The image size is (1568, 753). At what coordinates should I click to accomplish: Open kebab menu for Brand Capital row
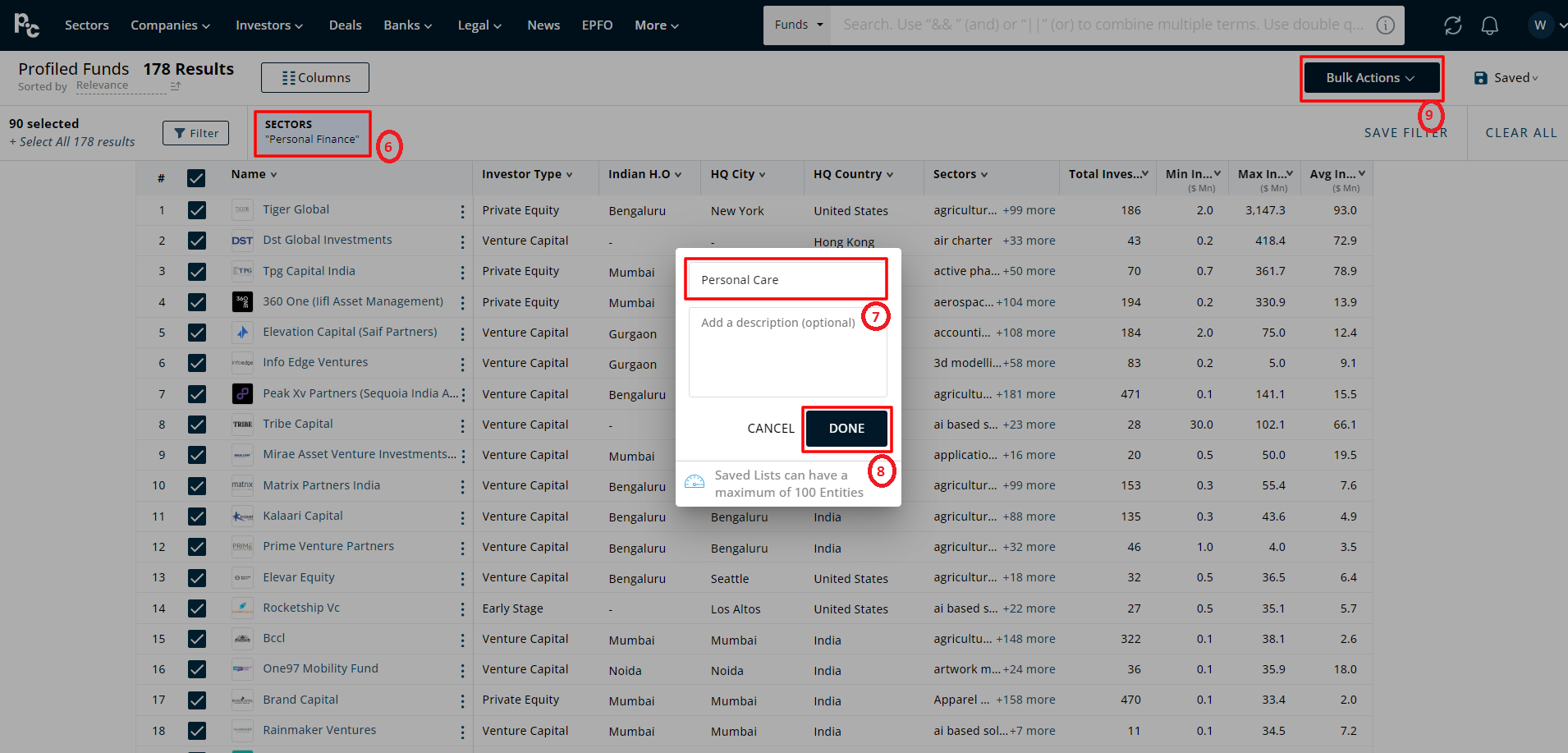pyautogui.click(x=462, y=701)
